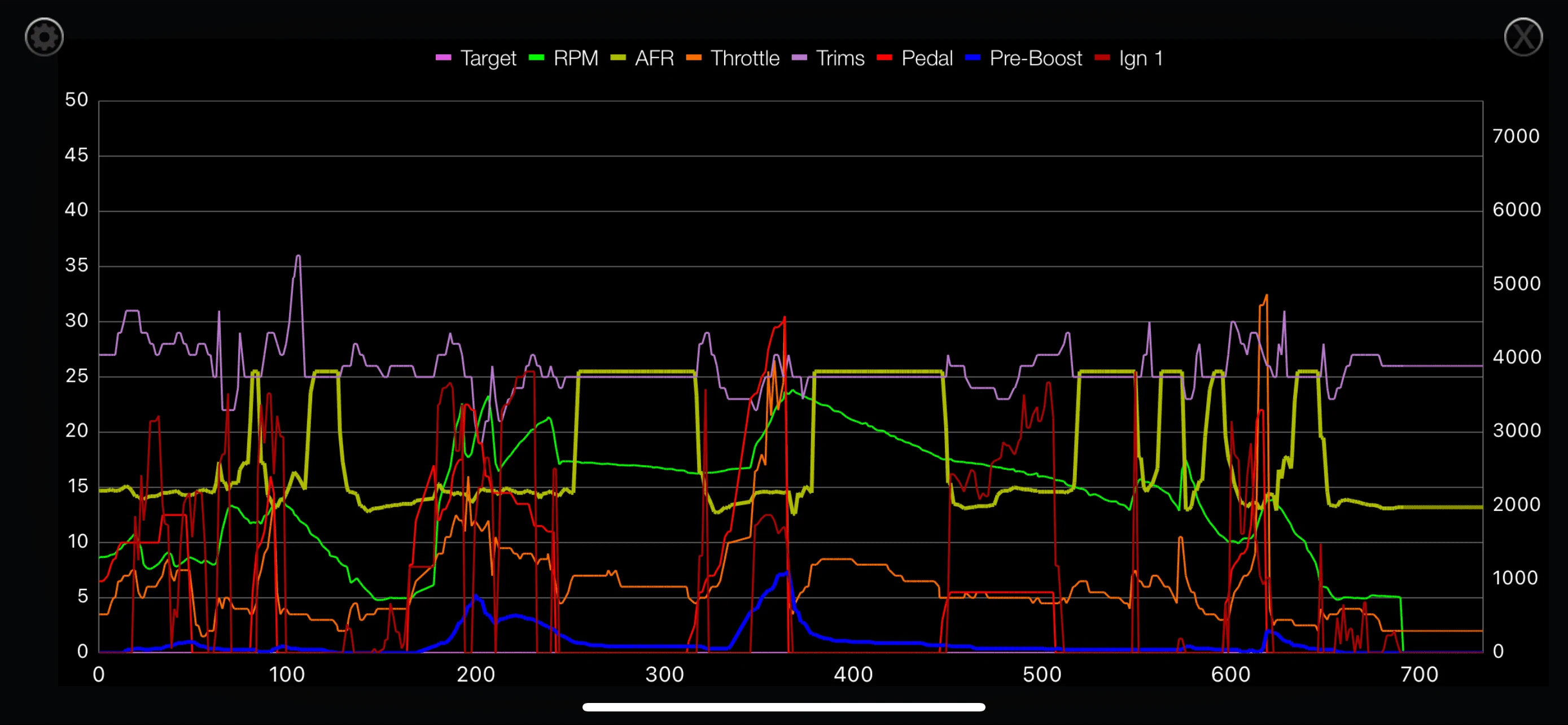Open the chart settings gear
Screen dimensions: 1568x725
click(44, 37)
